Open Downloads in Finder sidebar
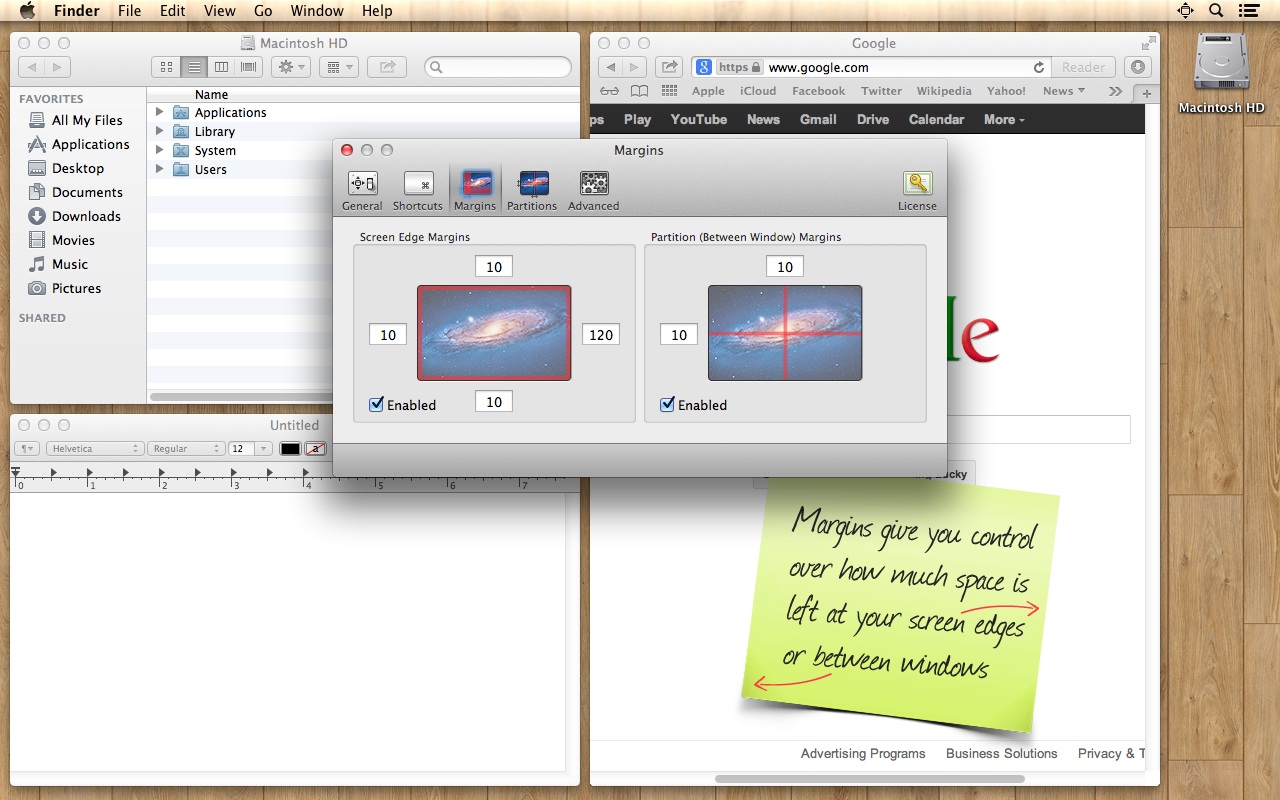Image resolution: width=1280 pixels, height=800 pixels. [86, 216]
